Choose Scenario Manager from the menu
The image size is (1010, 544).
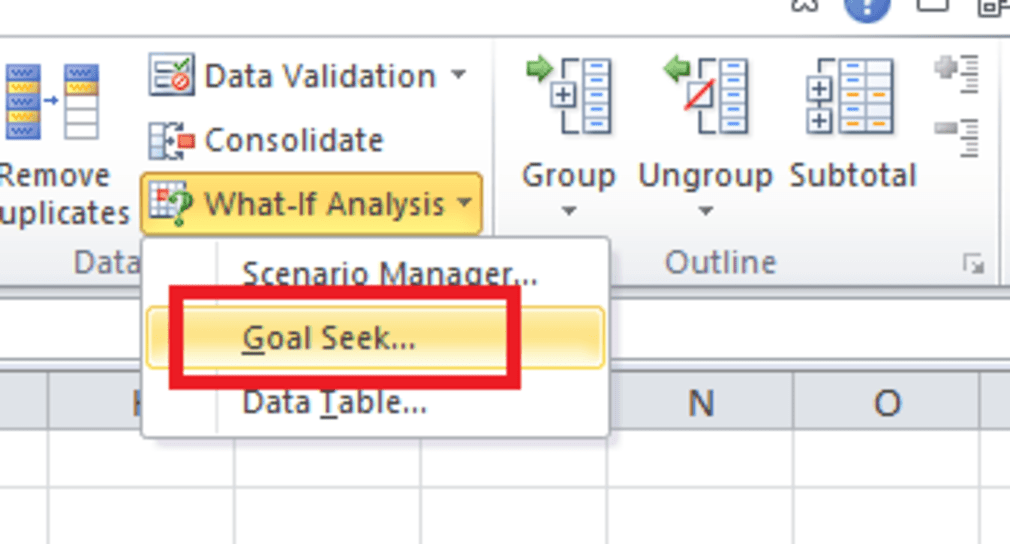pyautogui.click(x=390, y=274)
